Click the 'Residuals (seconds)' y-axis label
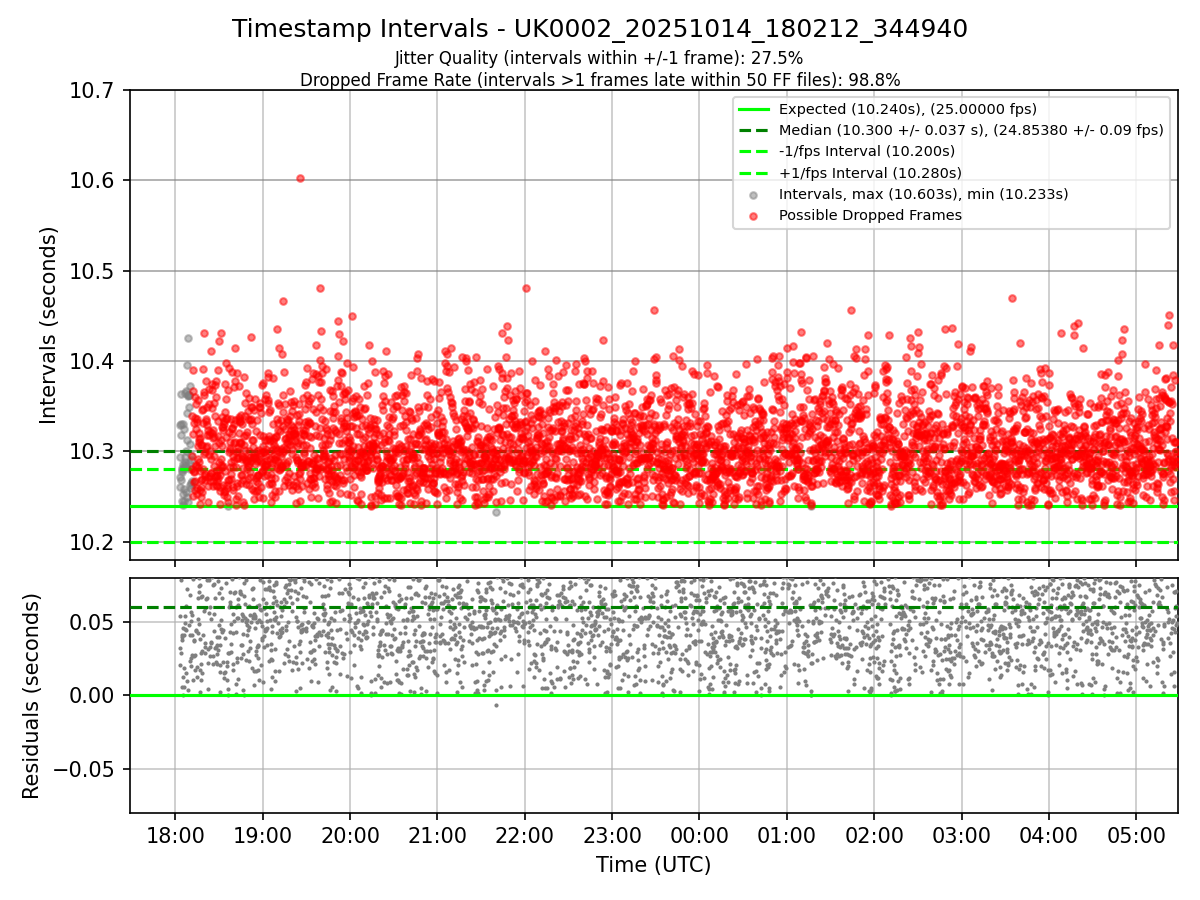The height and width of the screenshot is (900, 1200). tap(31, 696)
